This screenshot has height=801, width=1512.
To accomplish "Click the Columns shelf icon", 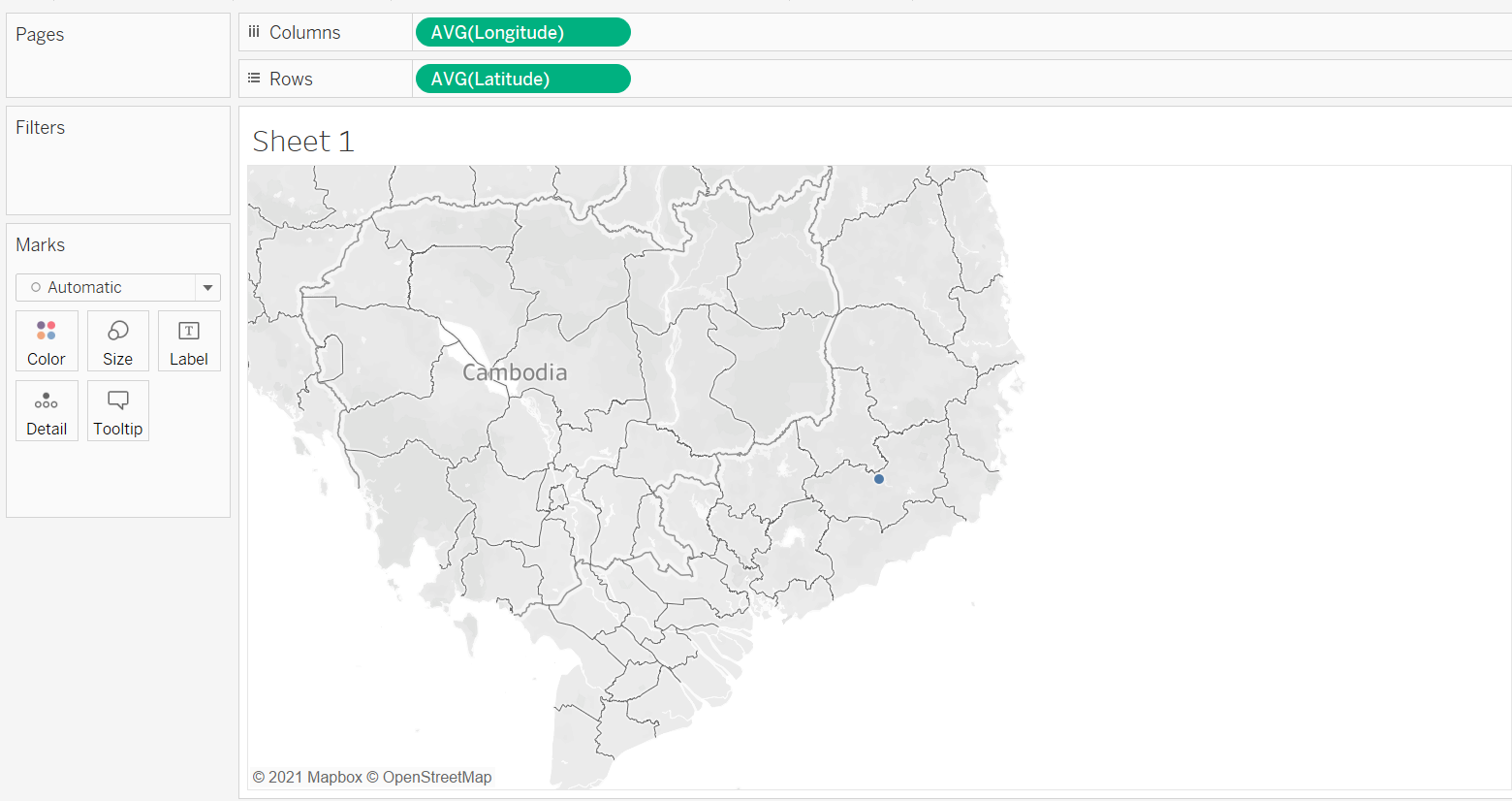I will (x=254, y=32).
